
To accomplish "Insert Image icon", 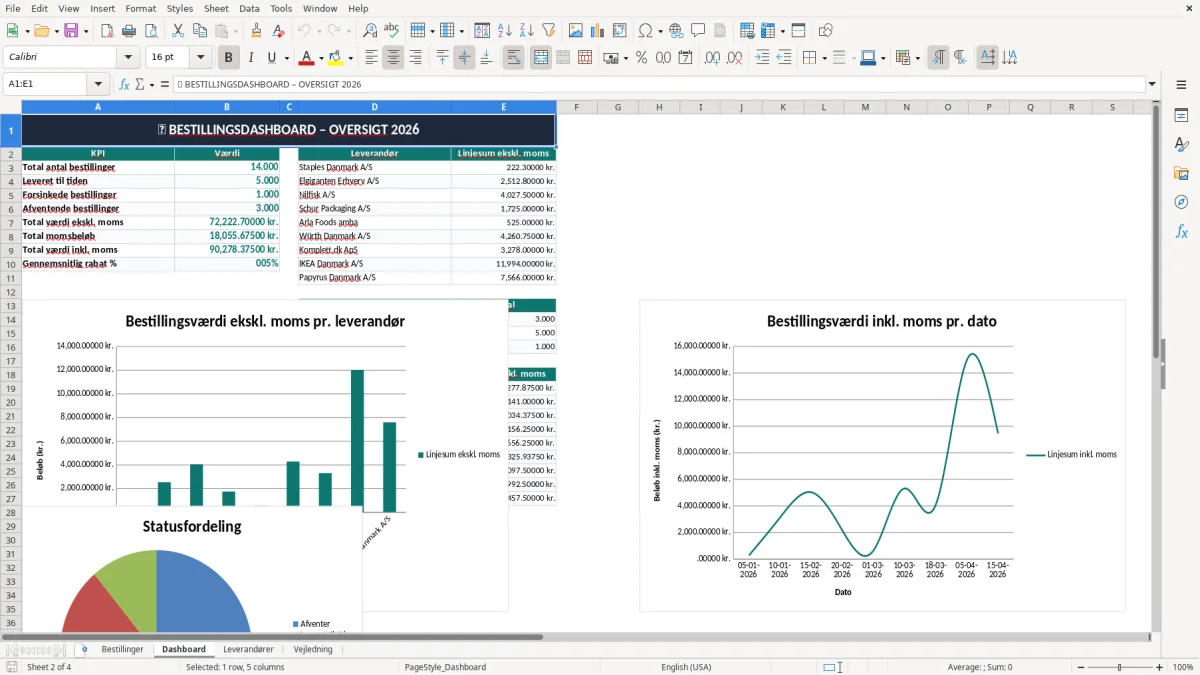I will (576, 31).
